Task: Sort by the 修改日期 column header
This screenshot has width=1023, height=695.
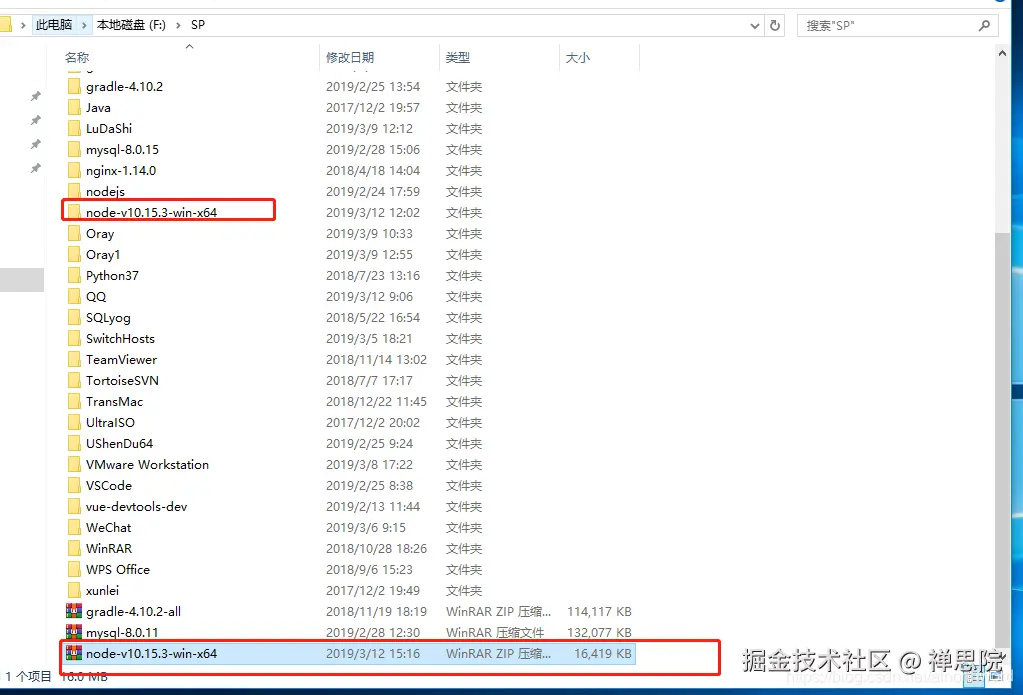Action: [350, 57]
